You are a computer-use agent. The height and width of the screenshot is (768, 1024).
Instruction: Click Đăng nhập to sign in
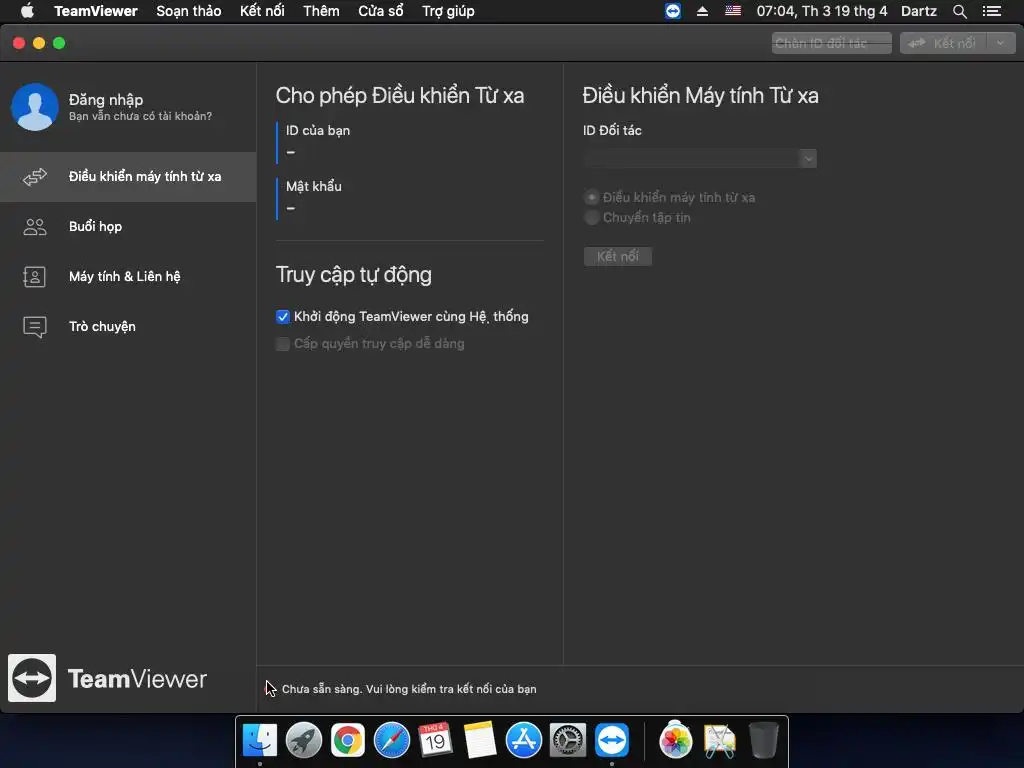pyautogui.click(x=106, y=99)
